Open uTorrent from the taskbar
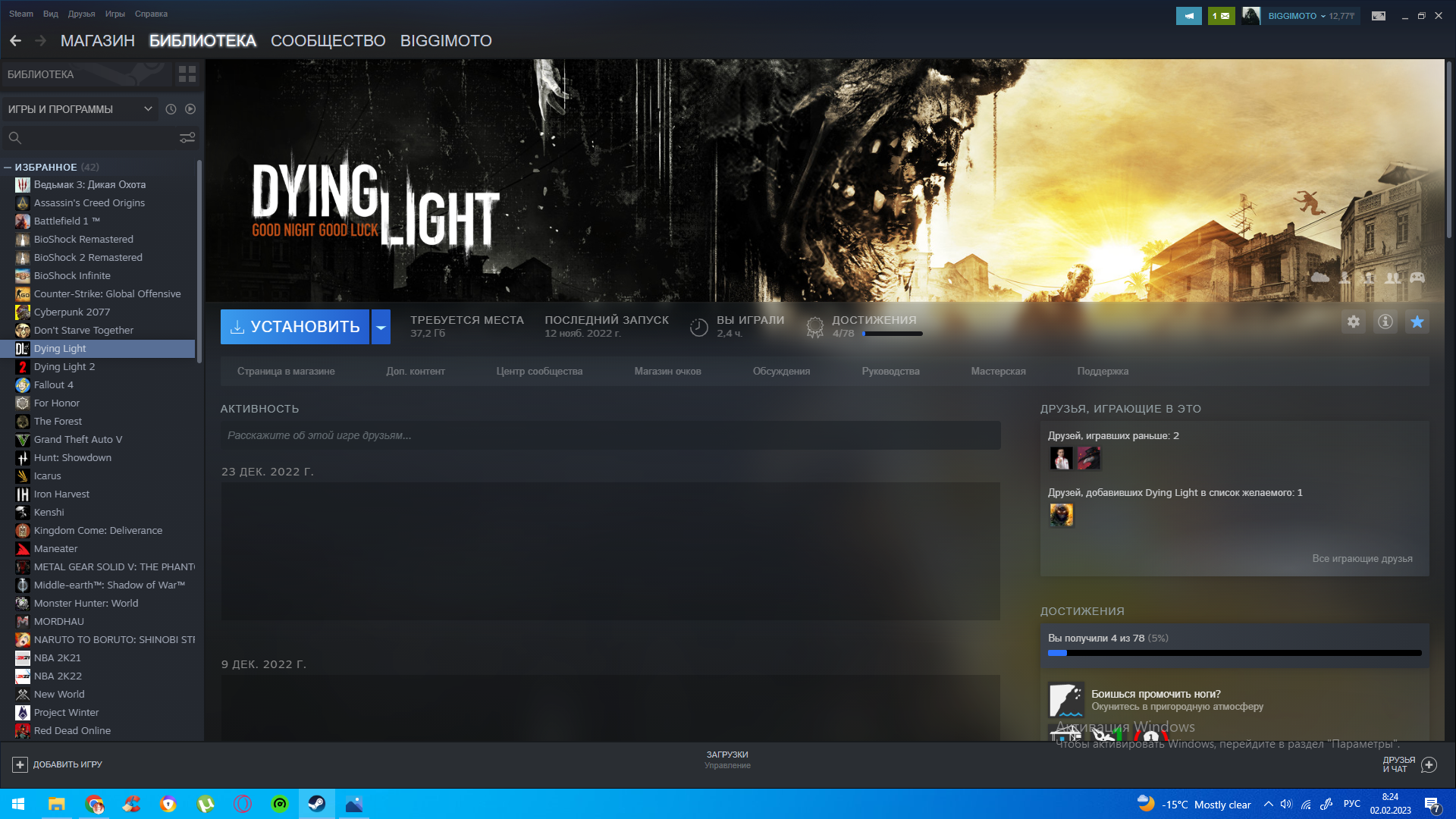This screenshot has height=819, width=1456. click(206, 804)
